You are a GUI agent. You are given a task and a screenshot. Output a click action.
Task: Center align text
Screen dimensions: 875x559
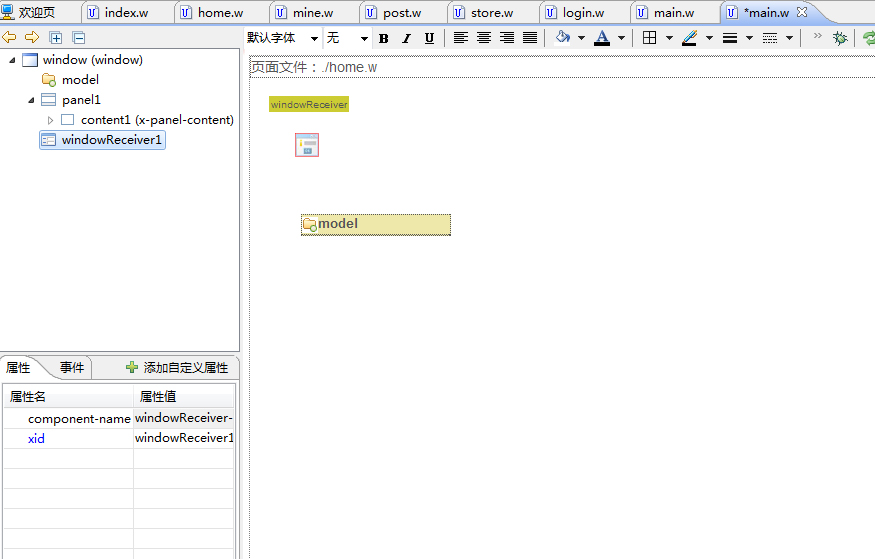click(x=484, y=38)
